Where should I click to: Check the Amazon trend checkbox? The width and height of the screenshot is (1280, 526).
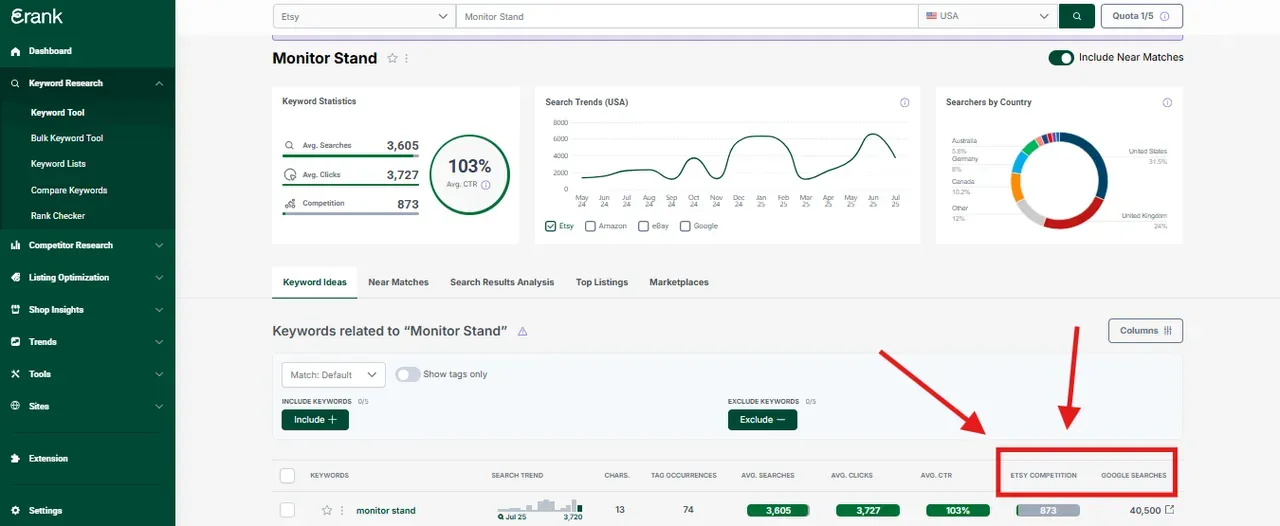point(590,226)
